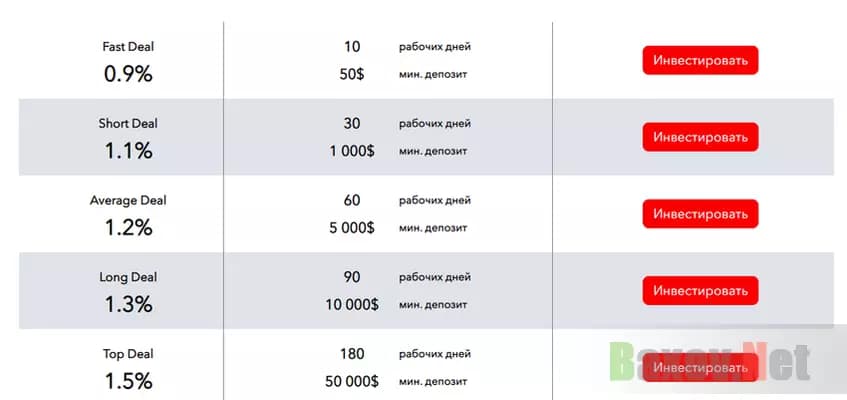This screenshot has height=400, width=847.
Task: Click the 0.9% rate value
Action: [128, 74]
